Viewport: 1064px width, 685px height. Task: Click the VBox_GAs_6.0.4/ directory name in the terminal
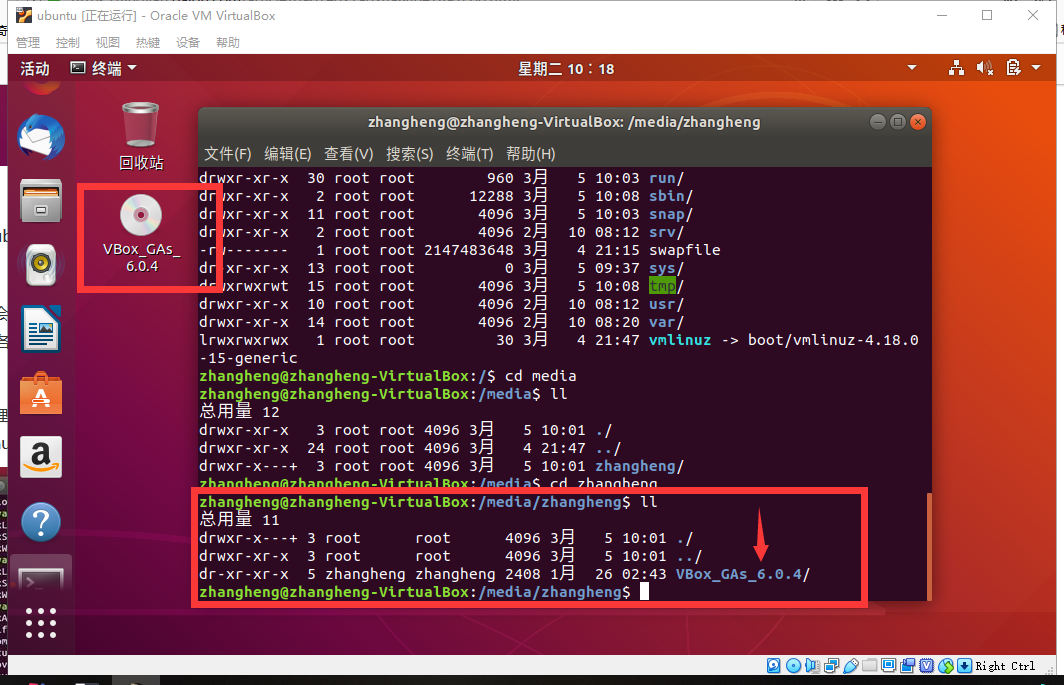pyautogui.click(x=743, y=574)
